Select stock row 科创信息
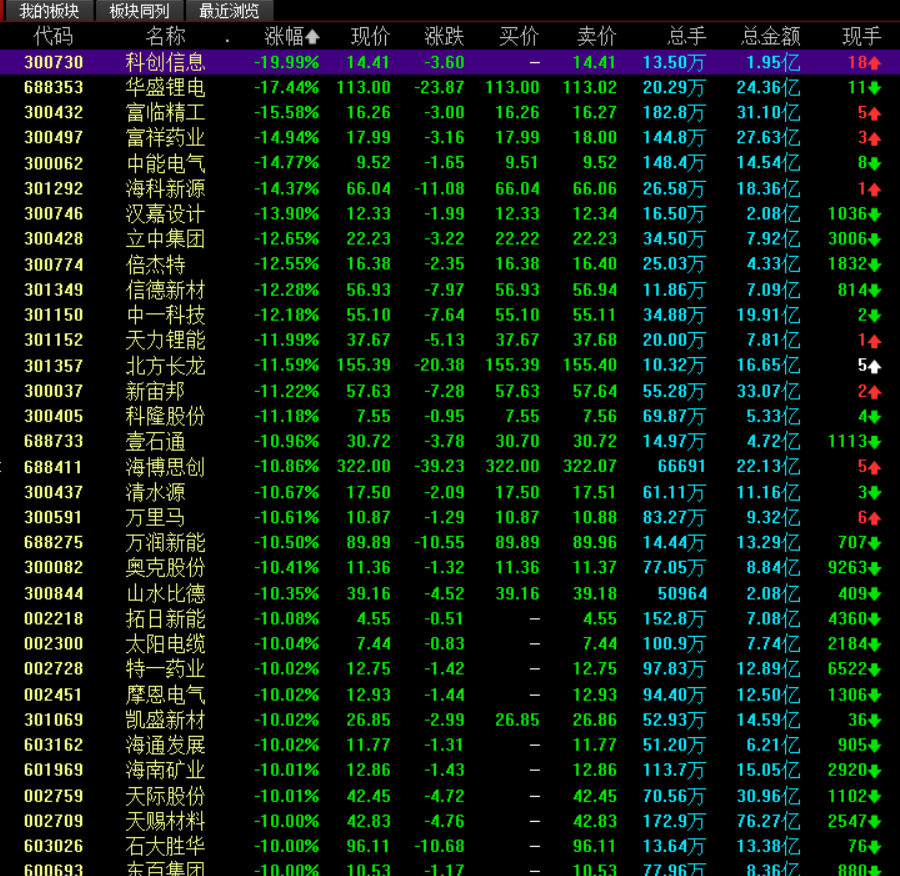This screenshot has height=876, width=900. pos(450,62)
